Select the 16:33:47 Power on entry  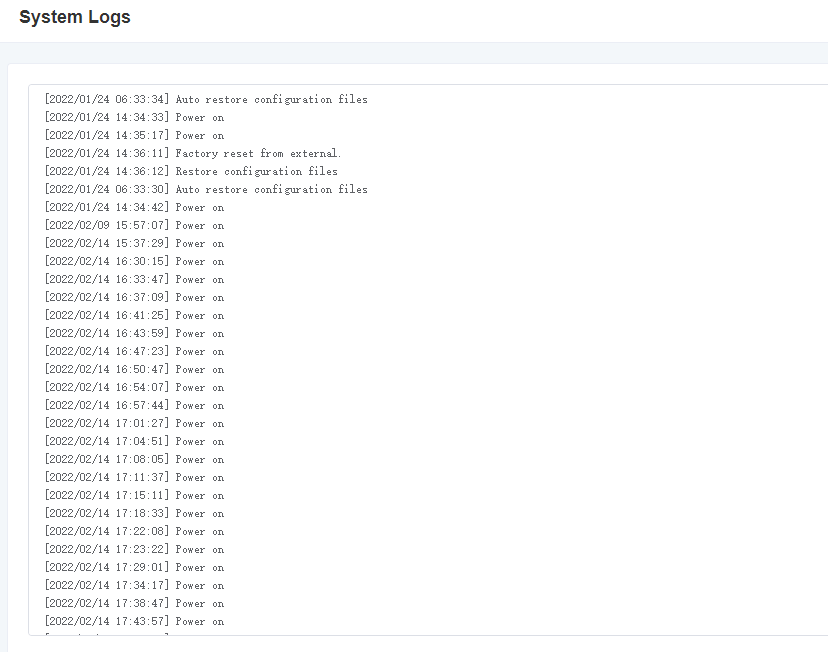point(134,279)
